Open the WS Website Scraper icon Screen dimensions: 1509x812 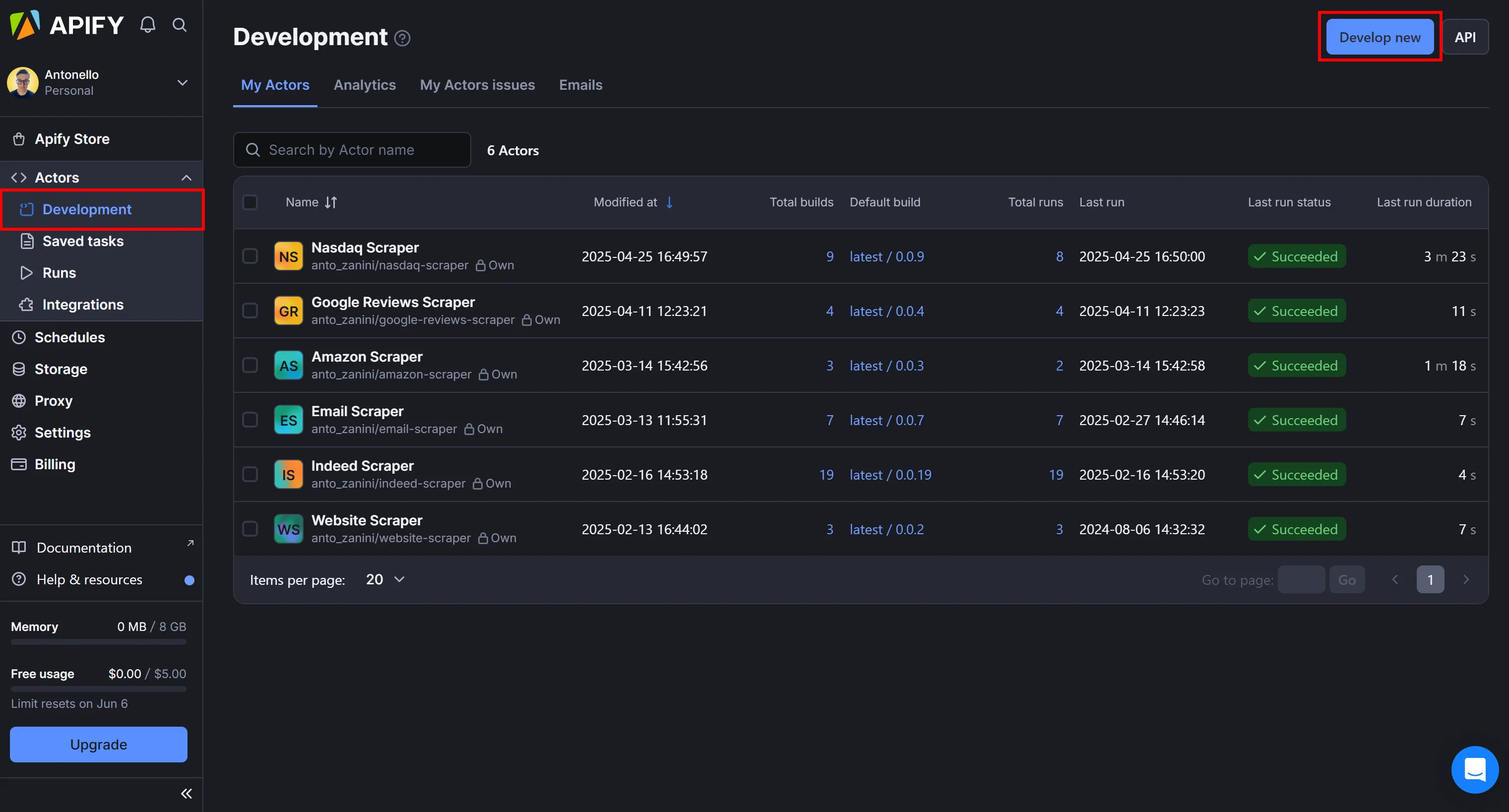click(288, 528)
